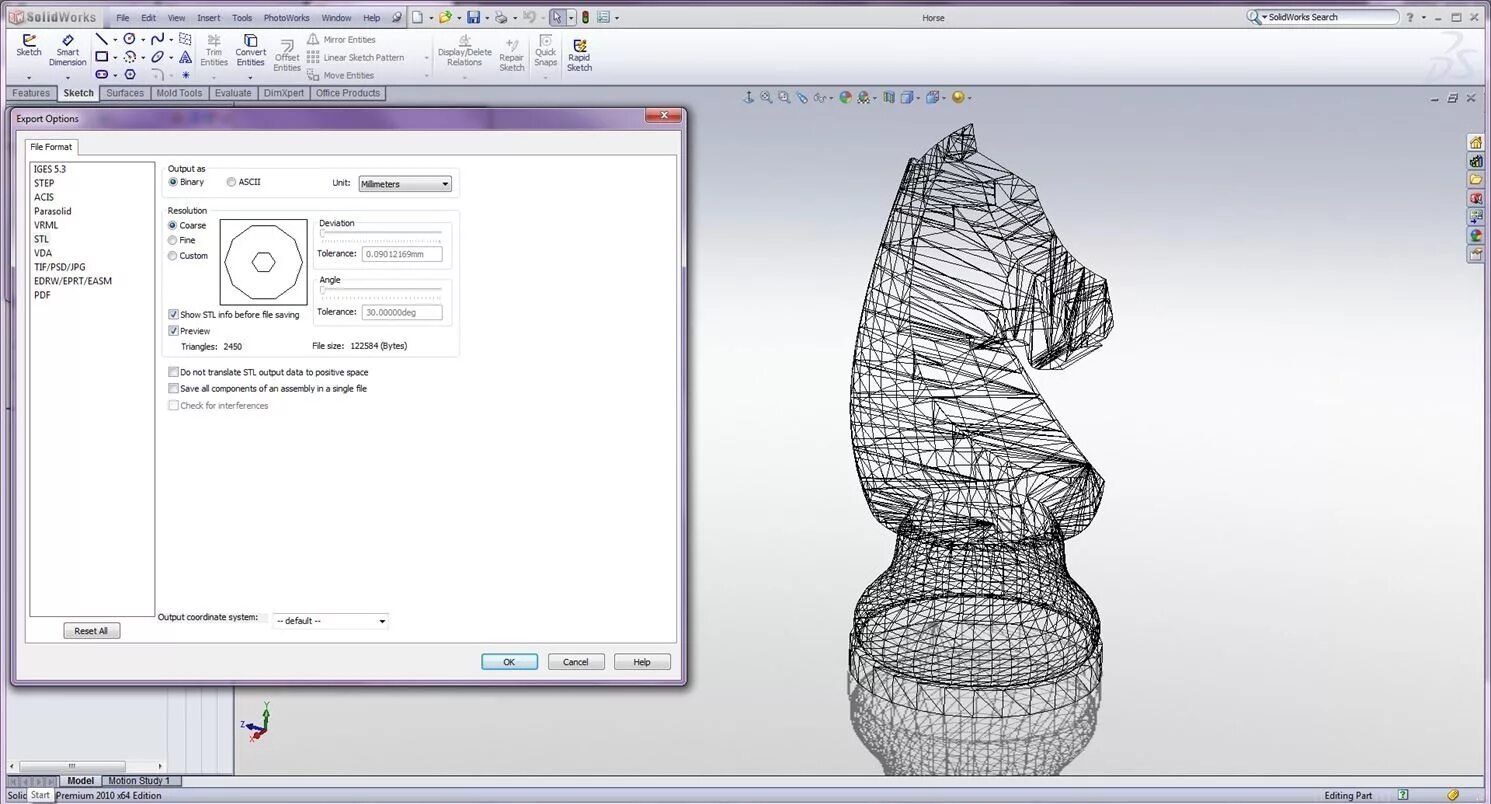Expand the Smart Dimension dropdown arrow
1491x804 pixels.
[x=67, y=77]
